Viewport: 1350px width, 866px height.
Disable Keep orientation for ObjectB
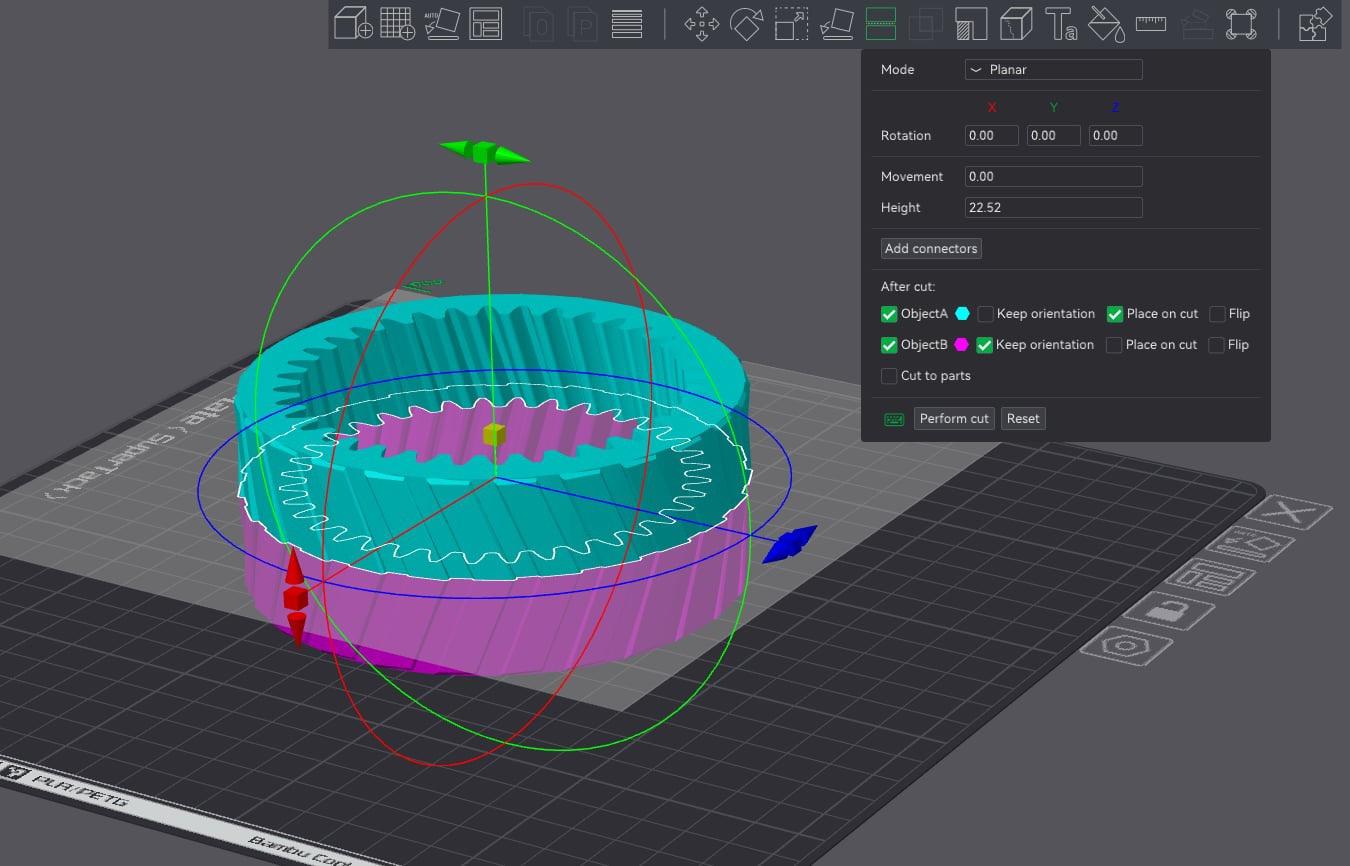pyautogui.click(x=985, y=345)
